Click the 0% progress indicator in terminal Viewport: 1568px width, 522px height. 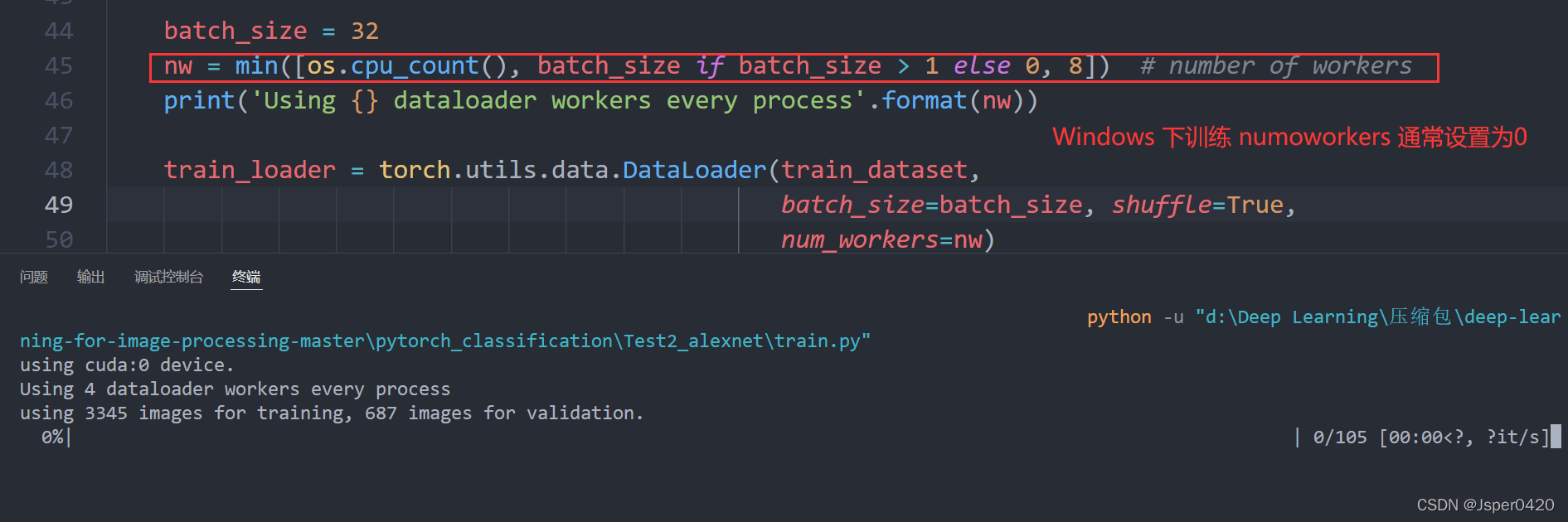pyautogui.click(x=52, y=437)
